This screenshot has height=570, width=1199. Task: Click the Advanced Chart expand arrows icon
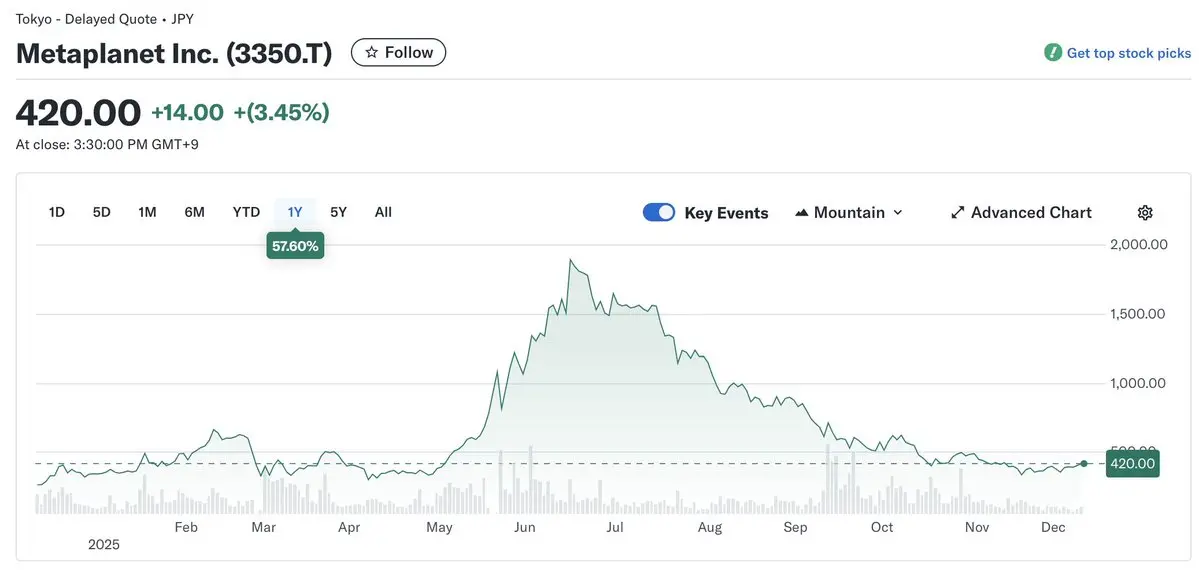(x=957, y=212)
